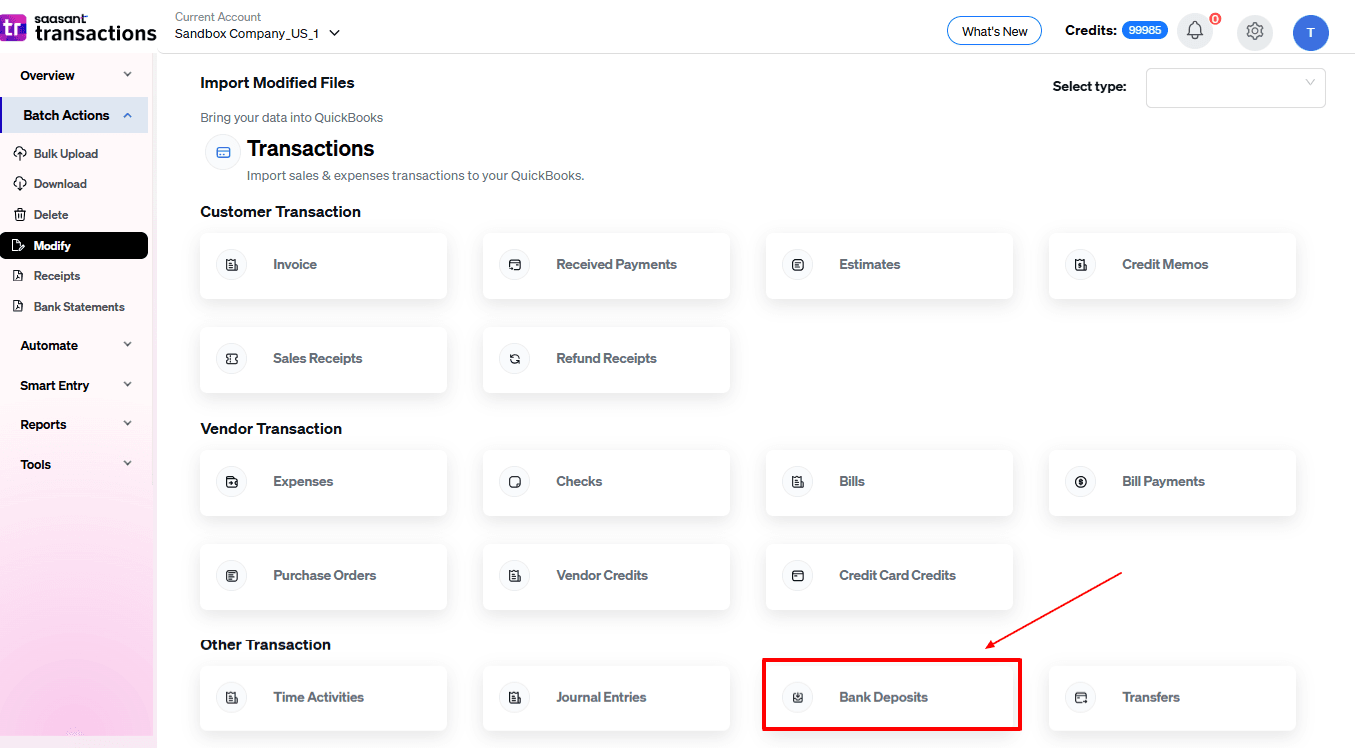Viewport: 1355px width, 748px height.
Task: Click the notification bell icon
Action: pos(1195,31)
